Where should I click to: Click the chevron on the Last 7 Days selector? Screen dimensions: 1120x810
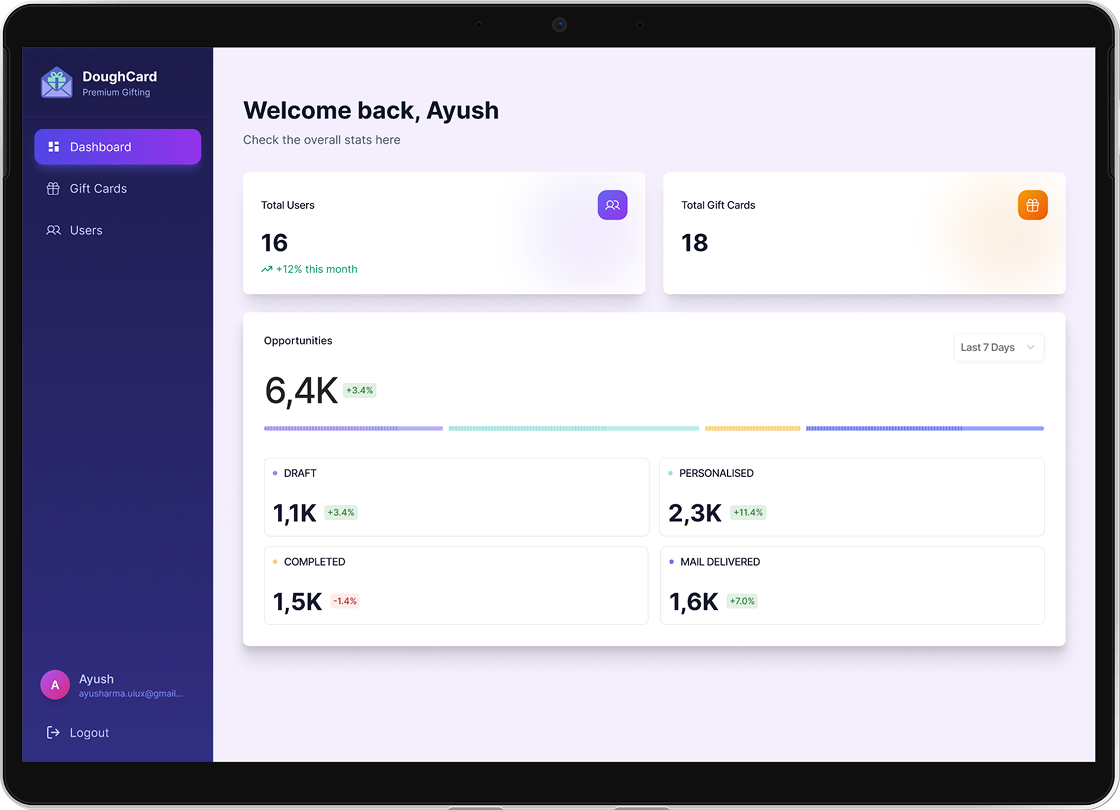1030,347
